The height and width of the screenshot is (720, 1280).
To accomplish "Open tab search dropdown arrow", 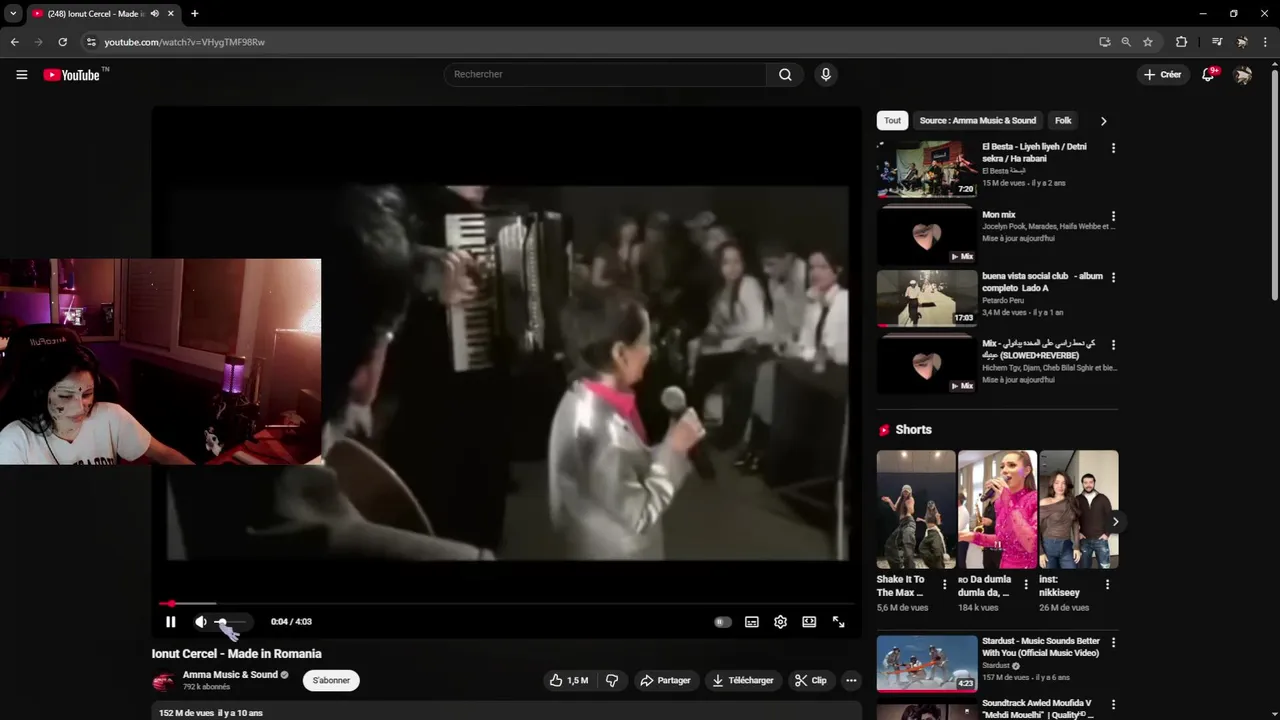I will pos(12,14).
